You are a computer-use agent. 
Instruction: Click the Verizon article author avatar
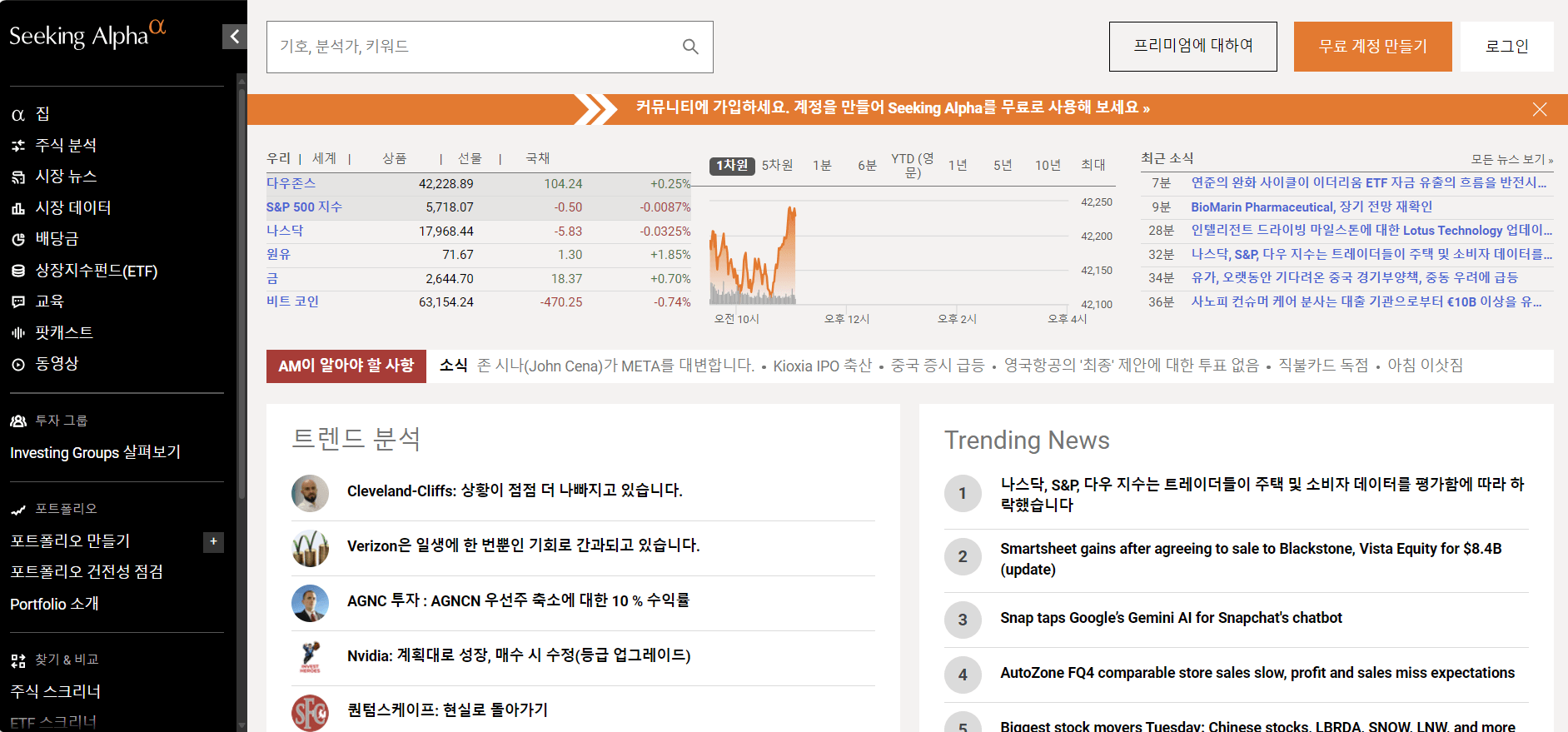click(310, 548)
